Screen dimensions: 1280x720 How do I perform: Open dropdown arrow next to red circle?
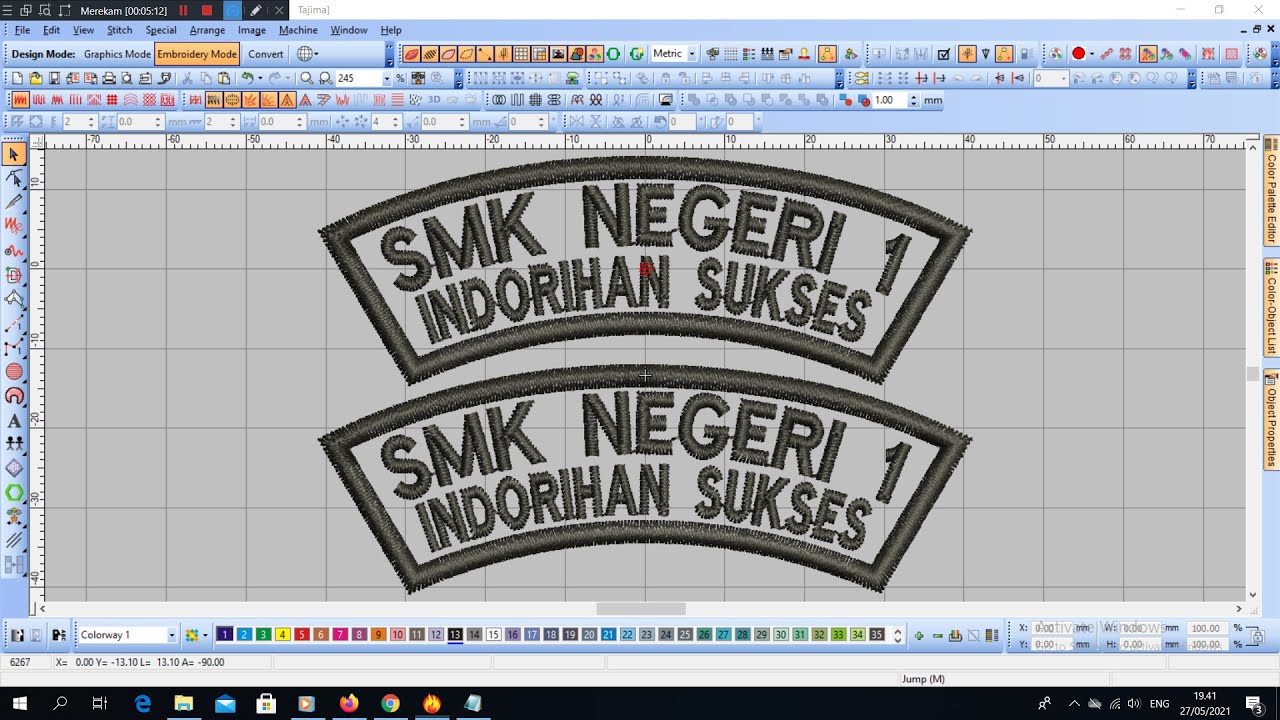[1092, 54]
